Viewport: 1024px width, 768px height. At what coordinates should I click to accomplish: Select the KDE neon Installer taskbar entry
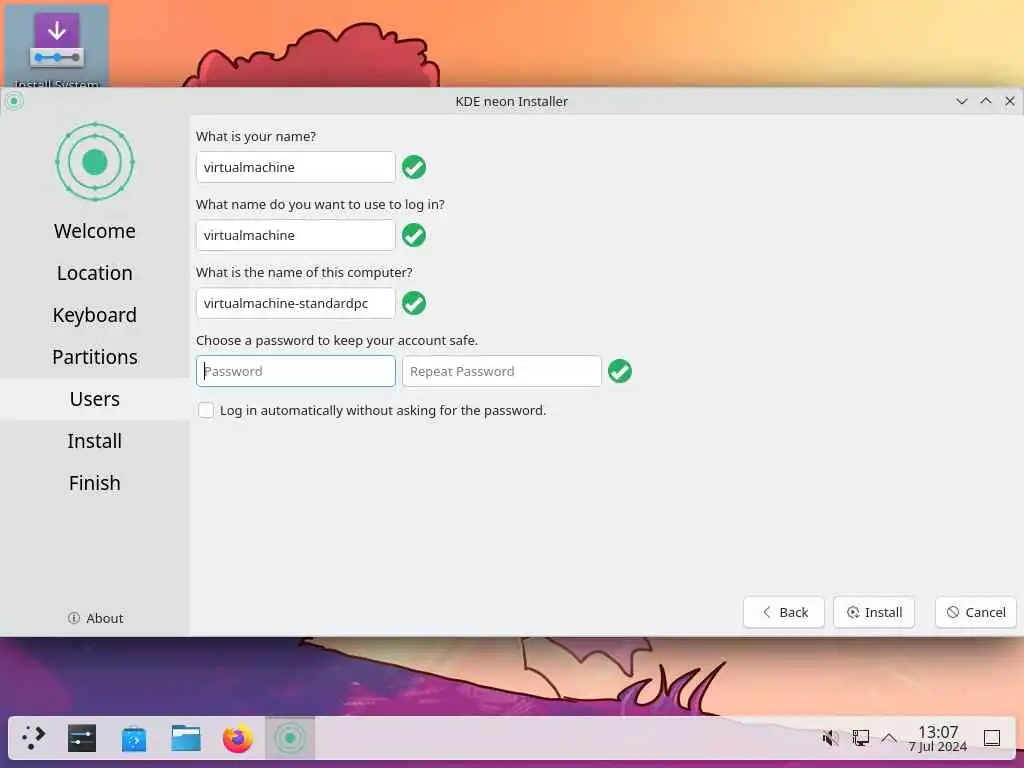pyautogui.click(x=290, y=738)
